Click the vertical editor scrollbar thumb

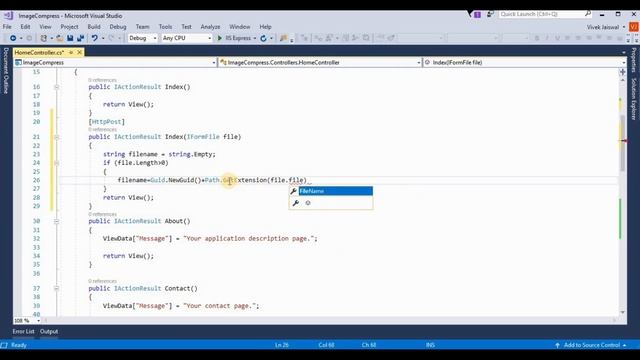[x=622, y=143]
